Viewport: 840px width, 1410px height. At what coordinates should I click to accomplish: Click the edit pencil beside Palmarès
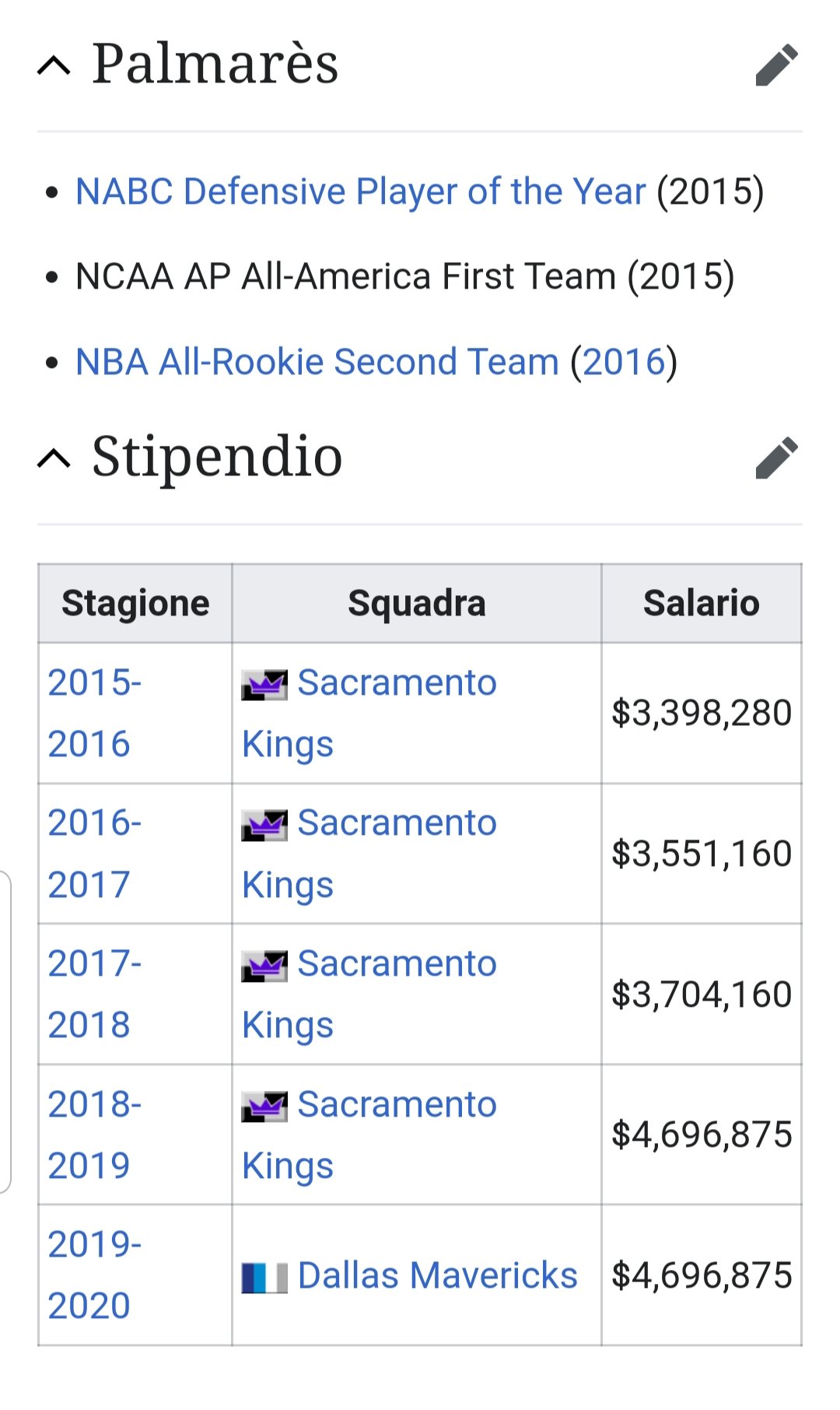776,65
